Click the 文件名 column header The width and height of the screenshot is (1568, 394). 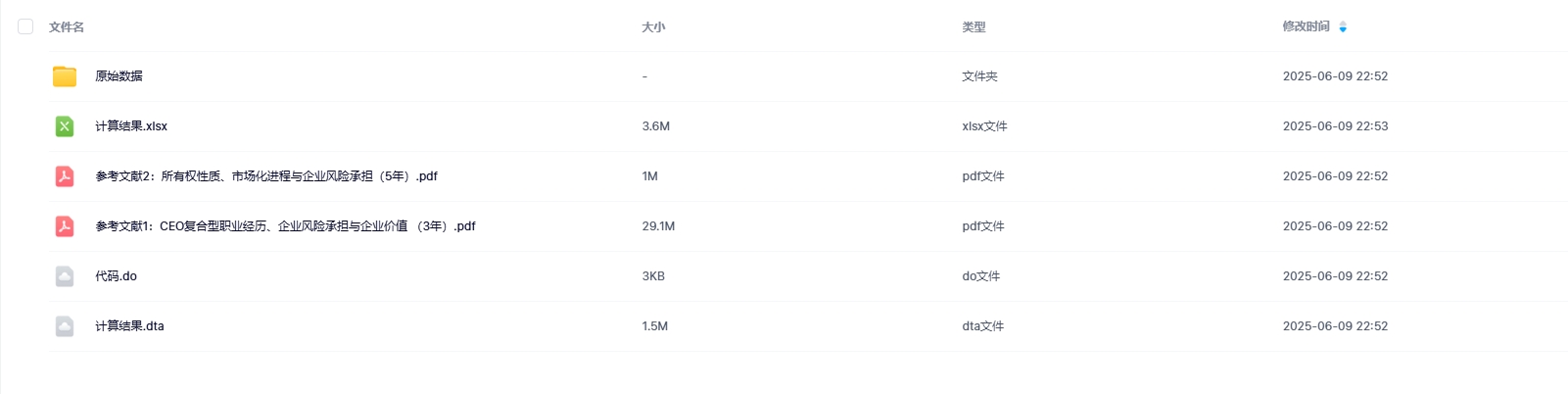click(67, 27)
